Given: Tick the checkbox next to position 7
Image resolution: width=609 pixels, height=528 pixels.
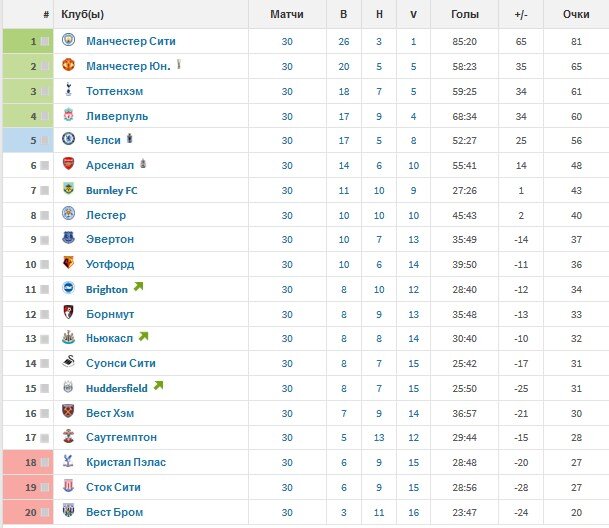Looking at the screenshot, I should click(x=45, y=190).
